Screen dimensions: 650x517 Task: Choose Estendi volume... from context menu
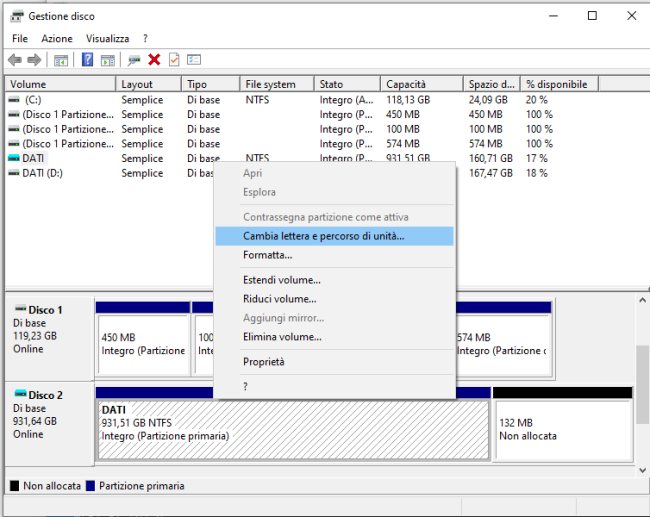pos(334,280)
